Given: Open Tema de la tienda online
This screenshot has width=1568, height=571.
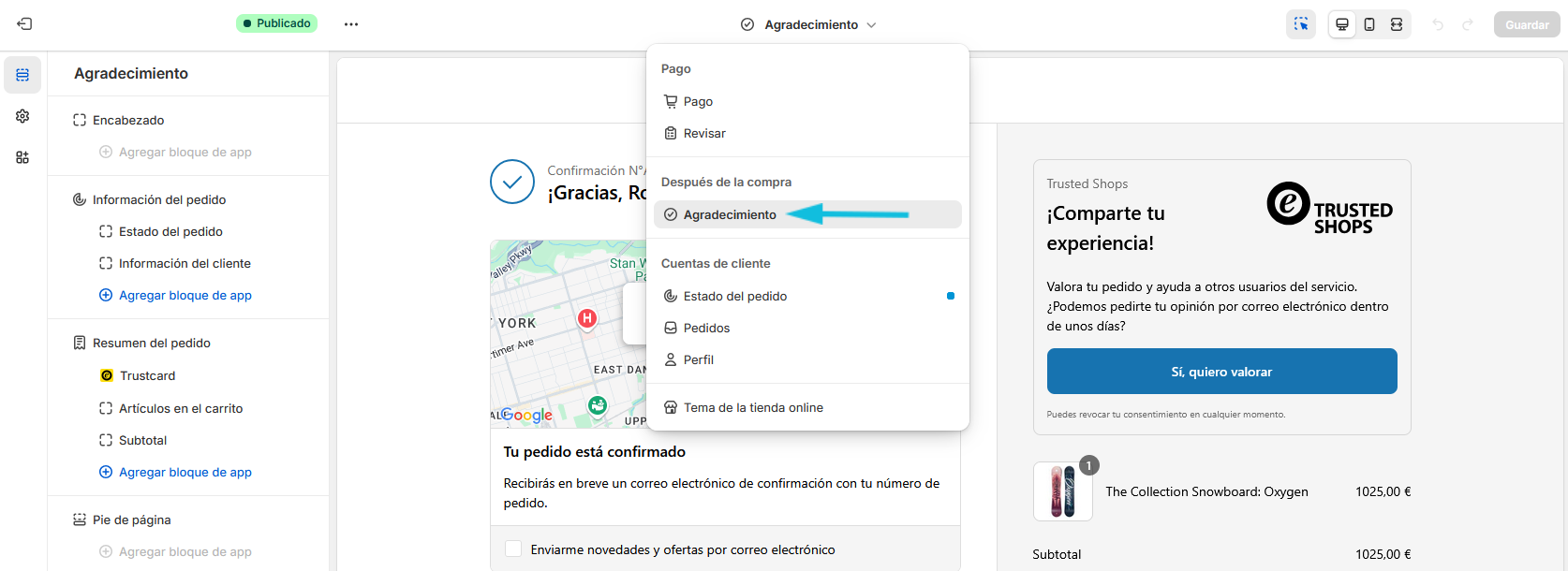Looking at the screenshot, I should 753,407.
